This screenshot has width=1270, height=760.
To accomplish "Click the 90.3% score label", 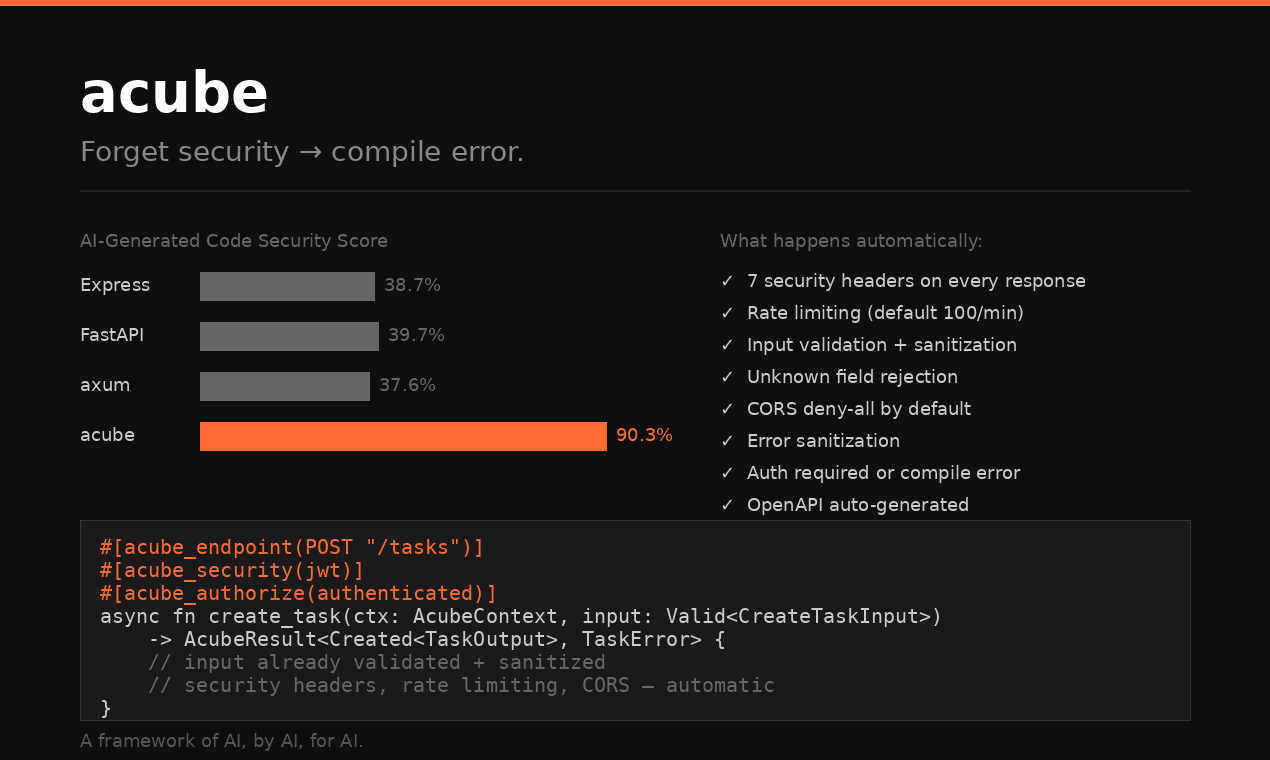I will click(644, 436).
